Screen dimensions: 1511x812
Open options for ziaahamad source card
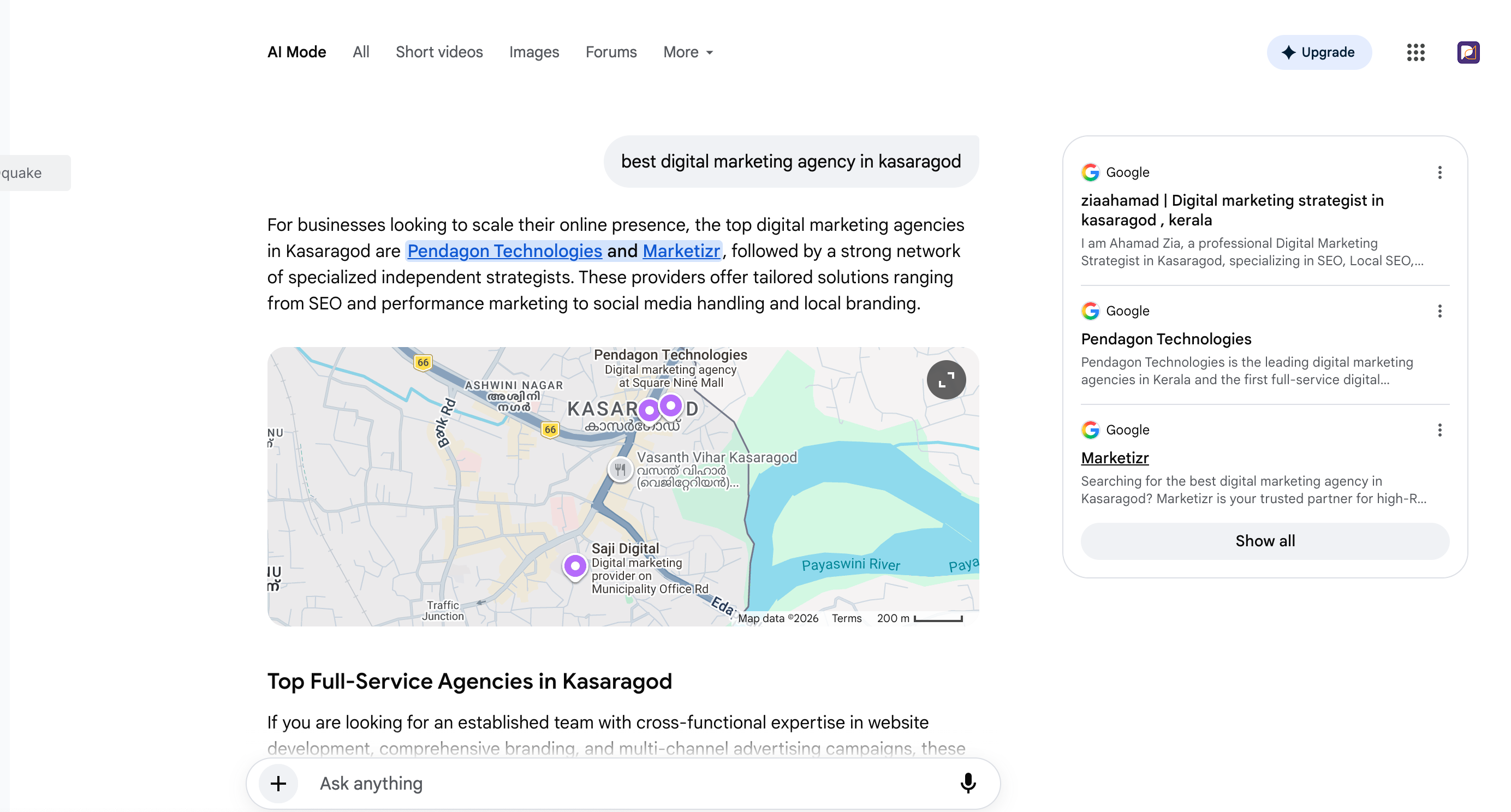[x=1439, y=172]
